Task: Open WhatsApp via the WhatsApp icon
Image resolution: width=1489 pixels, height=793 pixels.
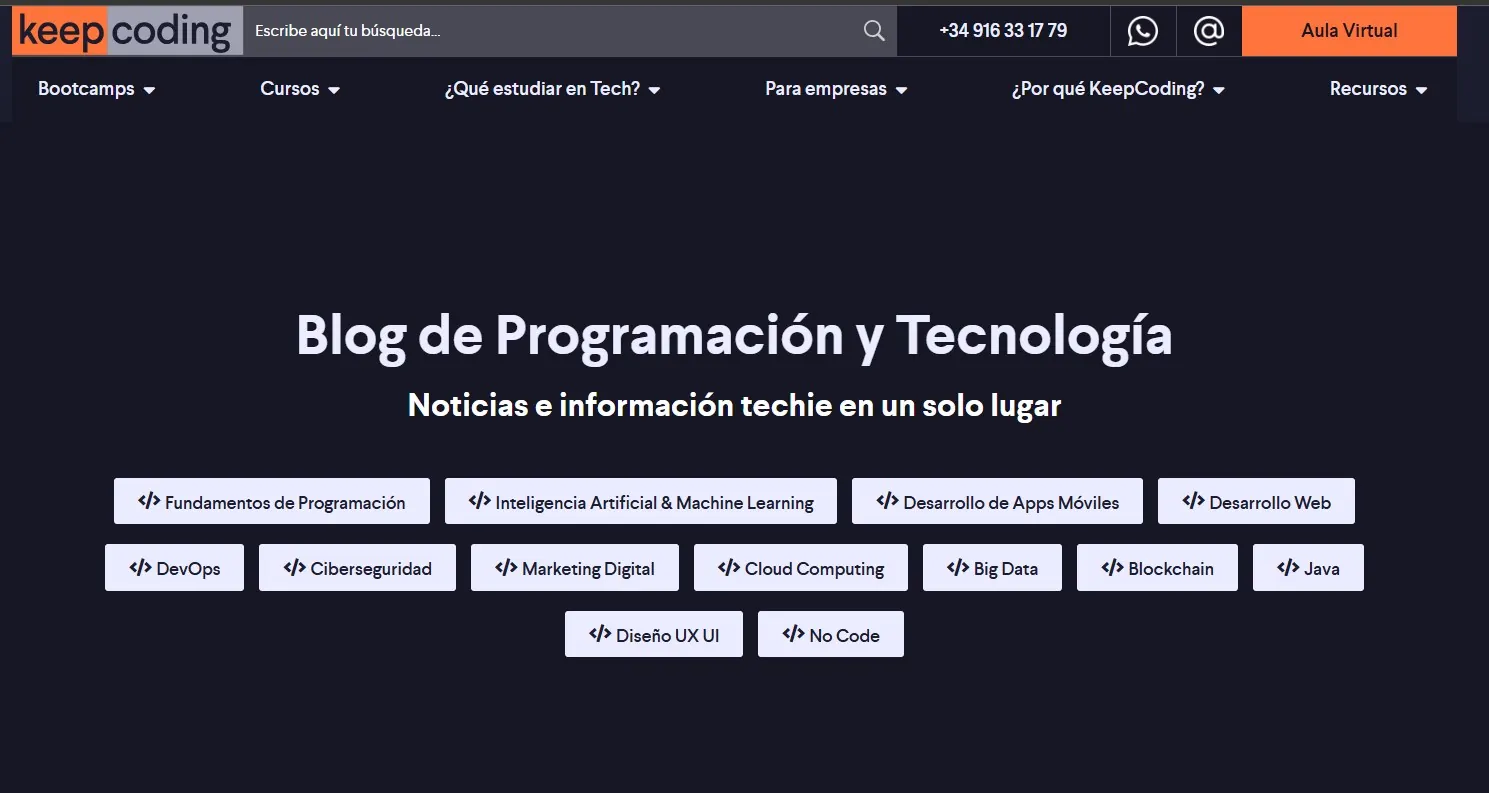Action: coord(1142,30)
